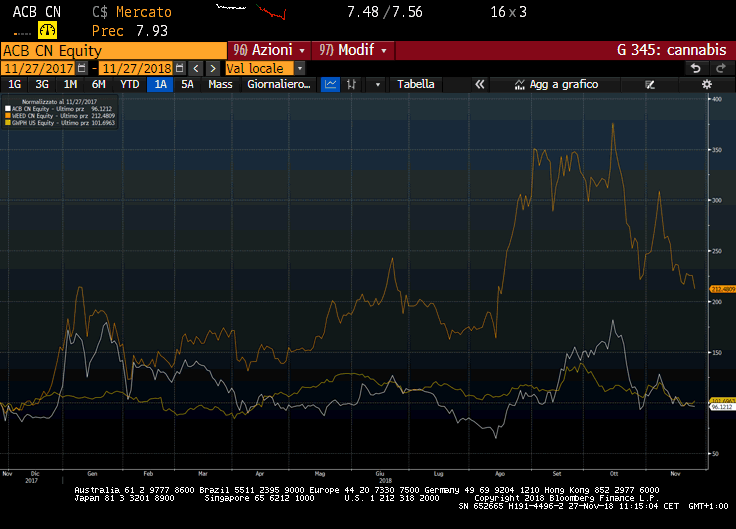The height and width of the screenshot is (529, 736).
Task: Click the 7.48 / 7.56 bid-ask quote
Action: click(385, 12)
